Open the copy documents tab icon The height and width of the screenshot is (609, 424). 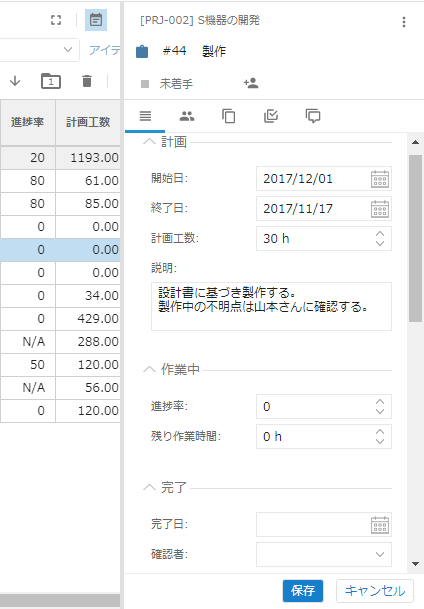pyautogui.click(x=229, y=116)
